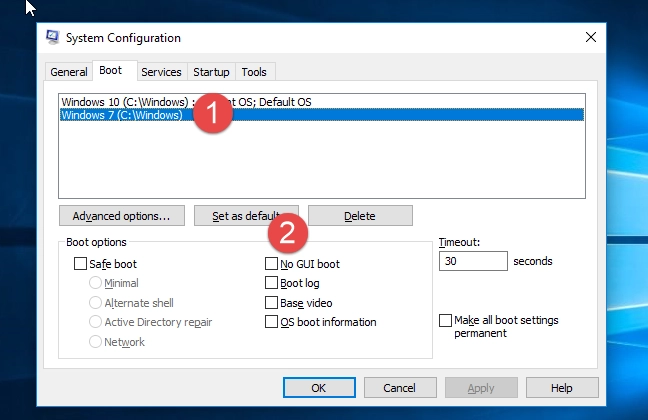The width and height of the screenshot is (648, 420).
Task: Close the System Configuration dialog
Action: pyautogui.click(x=591, y=37)
